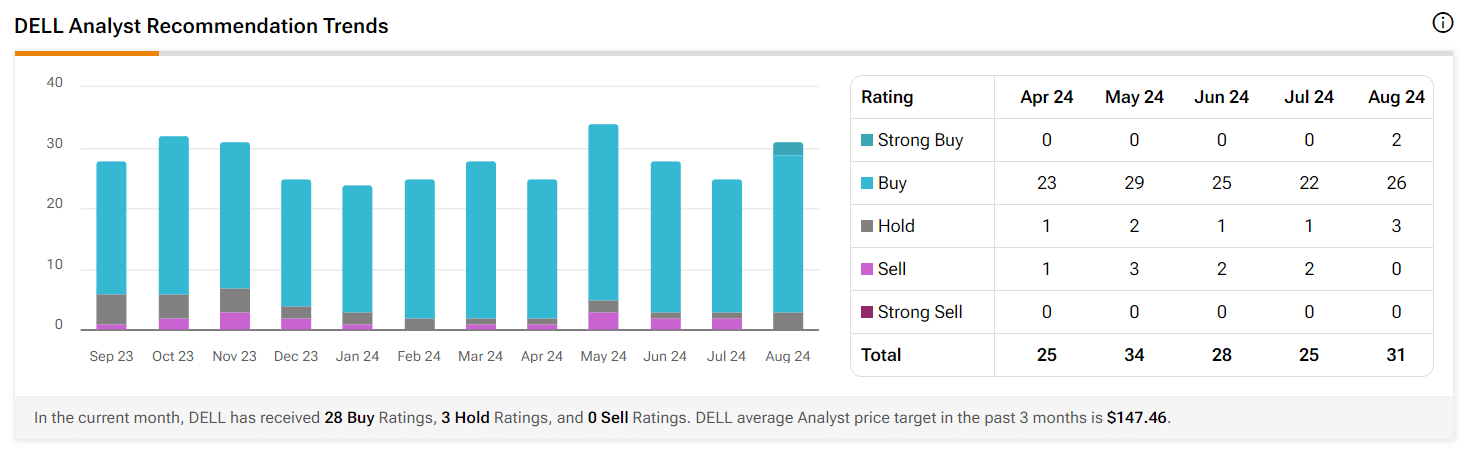Viewport: 1480px width, 471px height.
Task: Select the Strong Sell legend swatch
Action: tap(866, 312)
